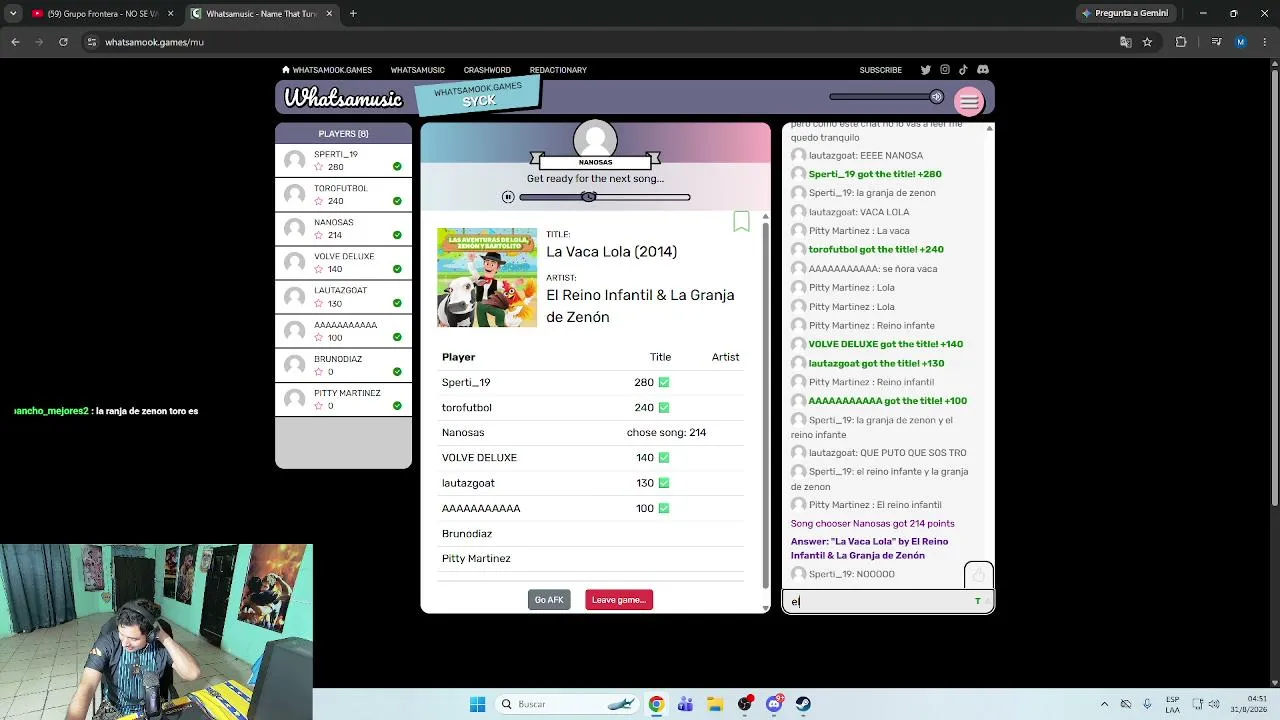Click Nanosas avatar above the song progress
1280x720 pixels.
(x=595, y=139)
